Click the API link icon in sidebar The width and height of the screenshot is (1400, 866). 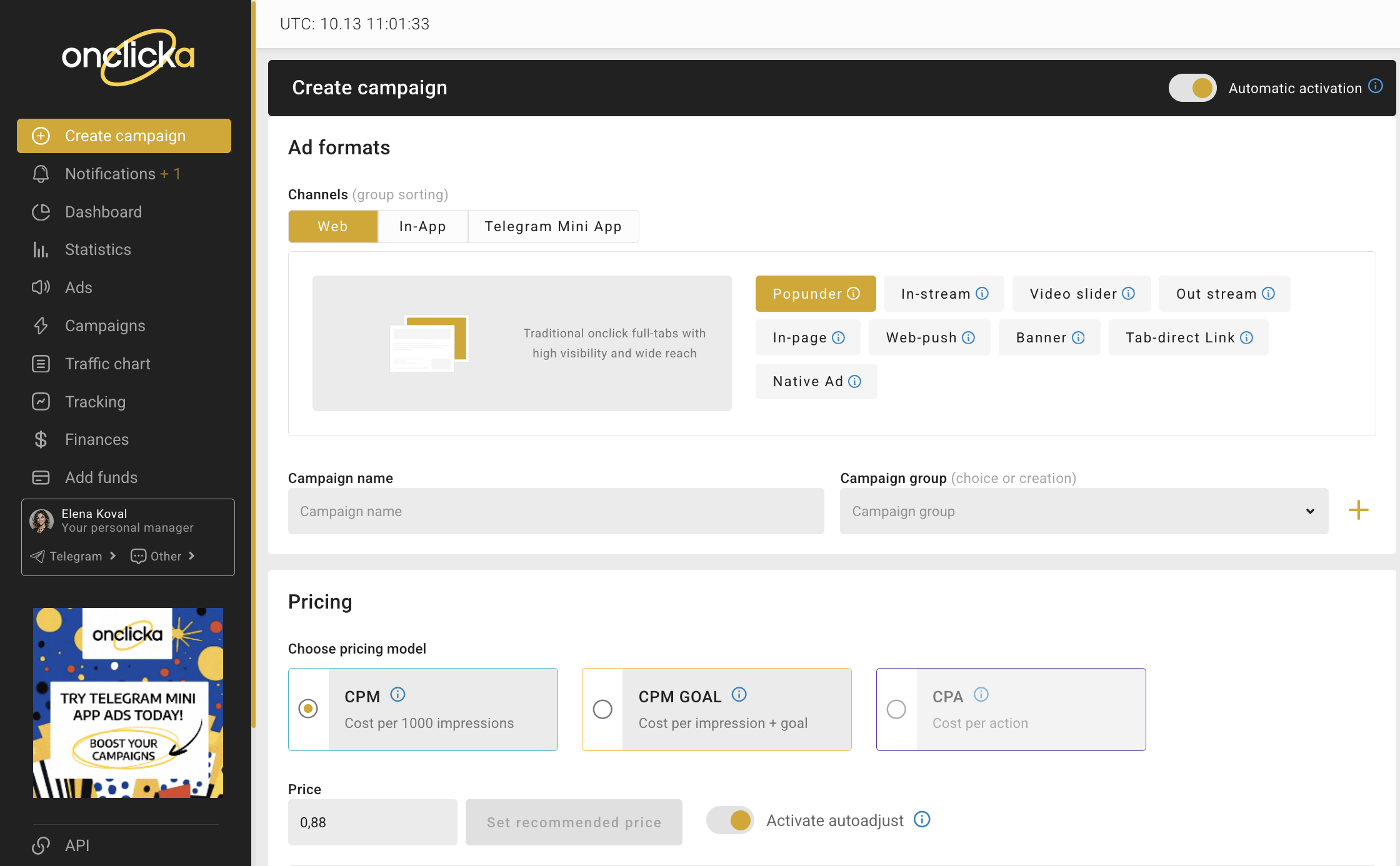coord(41,845)
